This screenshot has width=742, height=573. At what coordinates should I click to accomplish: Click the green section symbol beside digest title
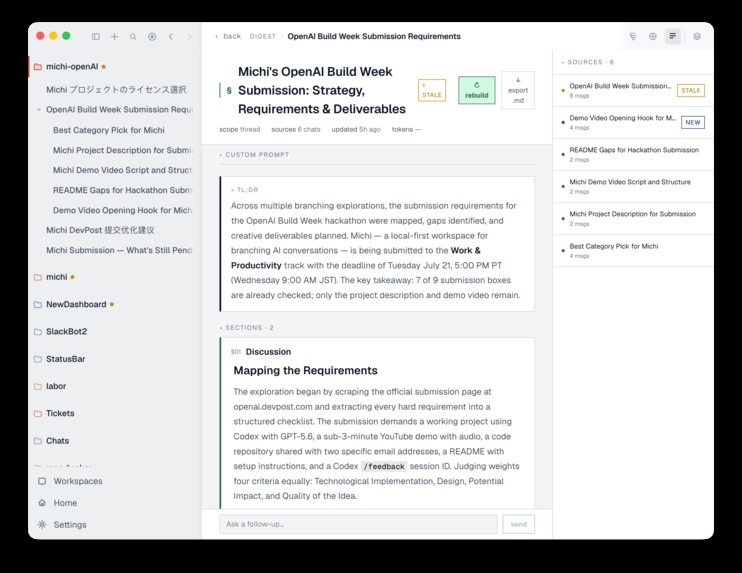point(229,90)
